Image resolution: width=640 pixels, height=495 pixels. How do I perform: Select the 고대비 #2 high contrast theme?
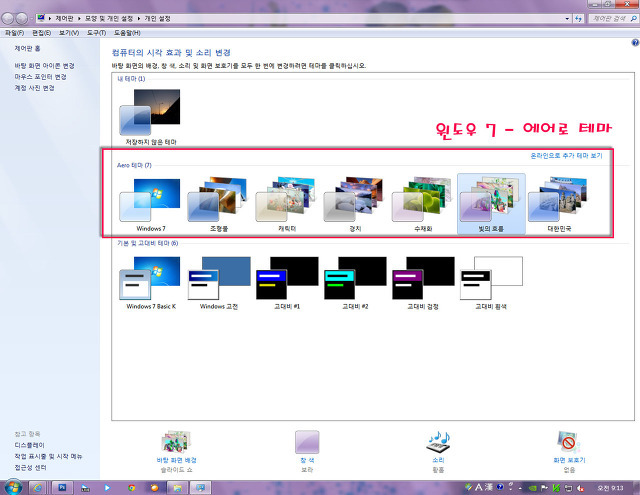[355, 283]
